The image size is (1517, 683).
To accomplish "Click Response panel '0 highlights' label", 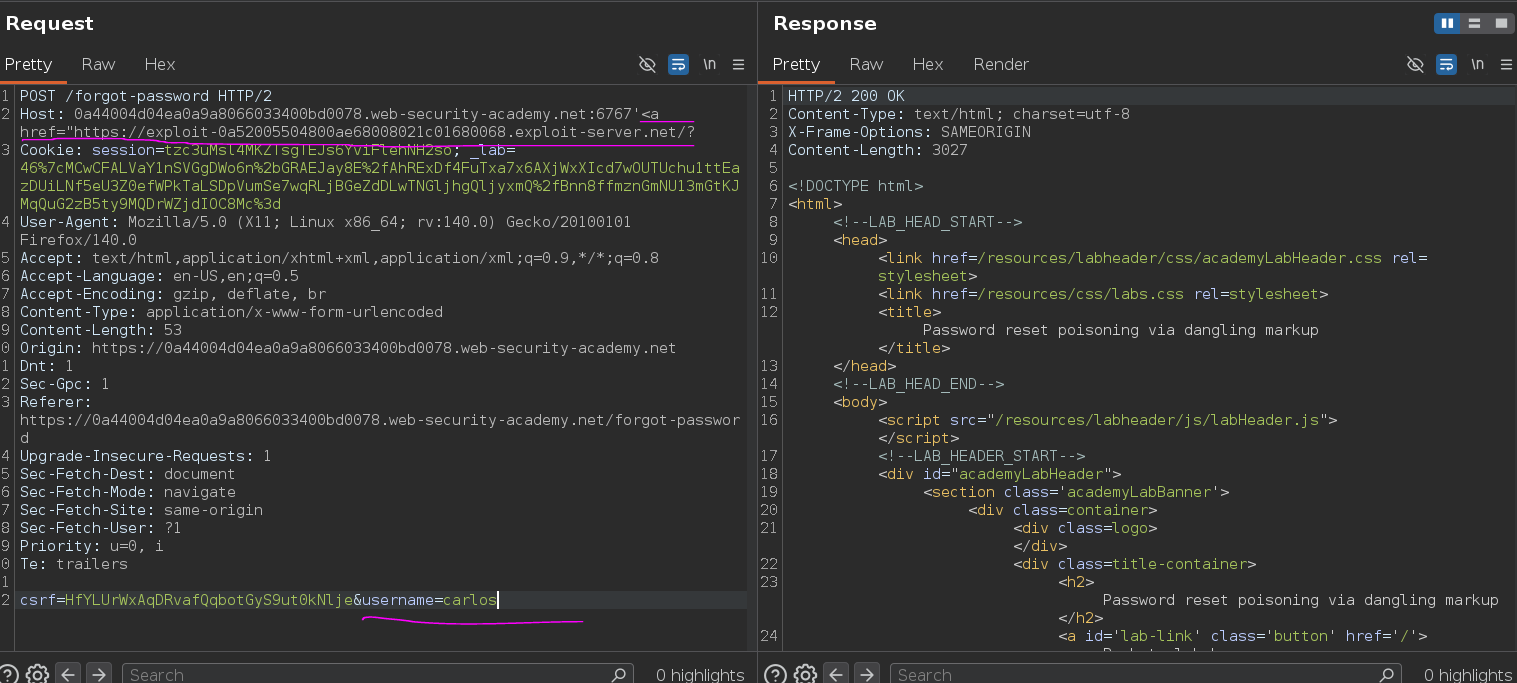I will [1468, 675].
